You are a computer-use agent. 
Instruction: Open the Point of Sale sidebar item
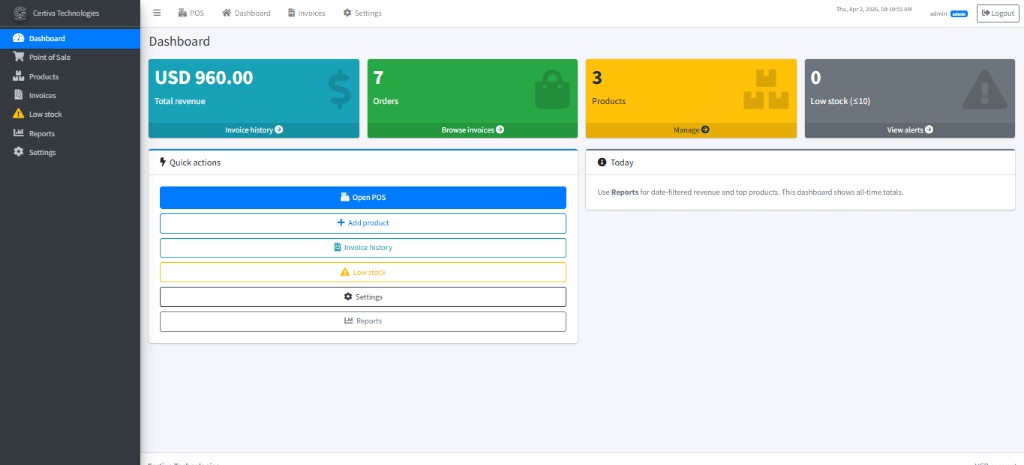70,57
